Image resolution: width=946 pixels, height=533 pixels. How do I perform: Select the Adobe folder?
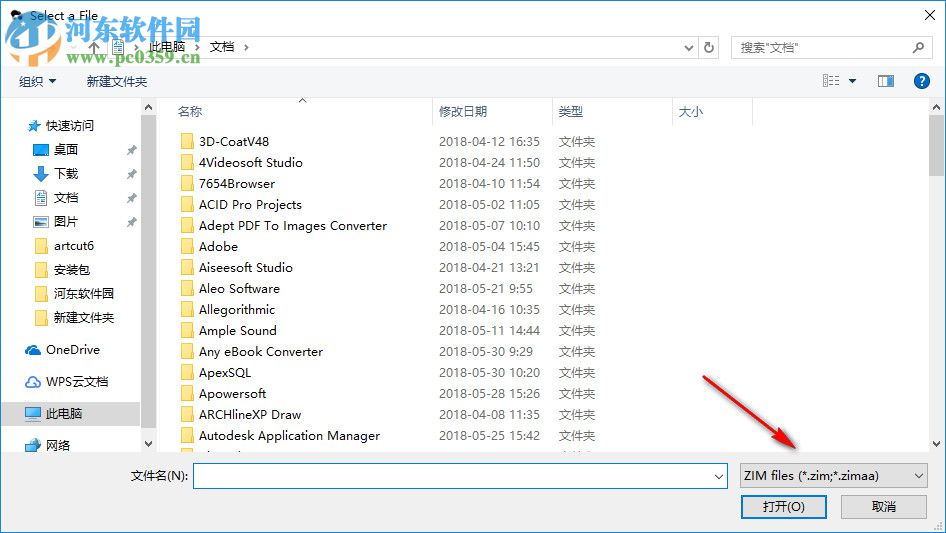click(x=218, y=247)
